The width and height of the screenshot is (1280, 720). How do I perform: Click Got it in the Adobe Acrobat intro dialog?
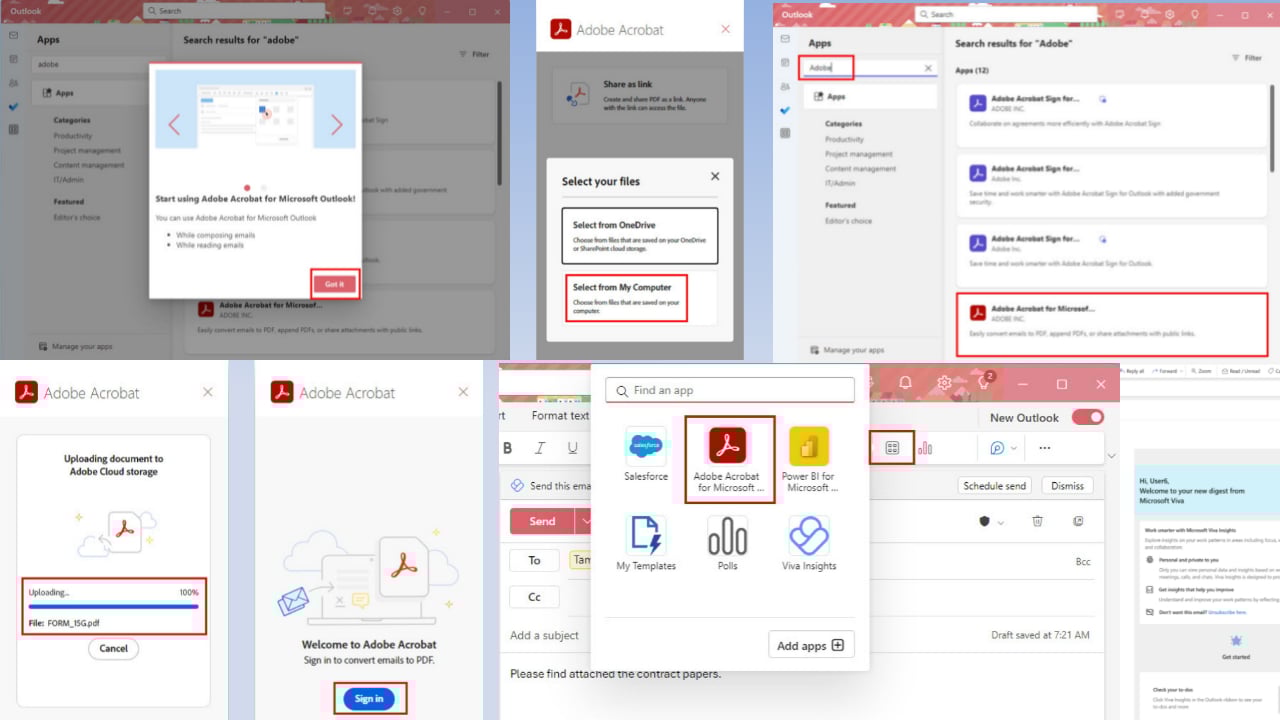click(x=334, y=284)
